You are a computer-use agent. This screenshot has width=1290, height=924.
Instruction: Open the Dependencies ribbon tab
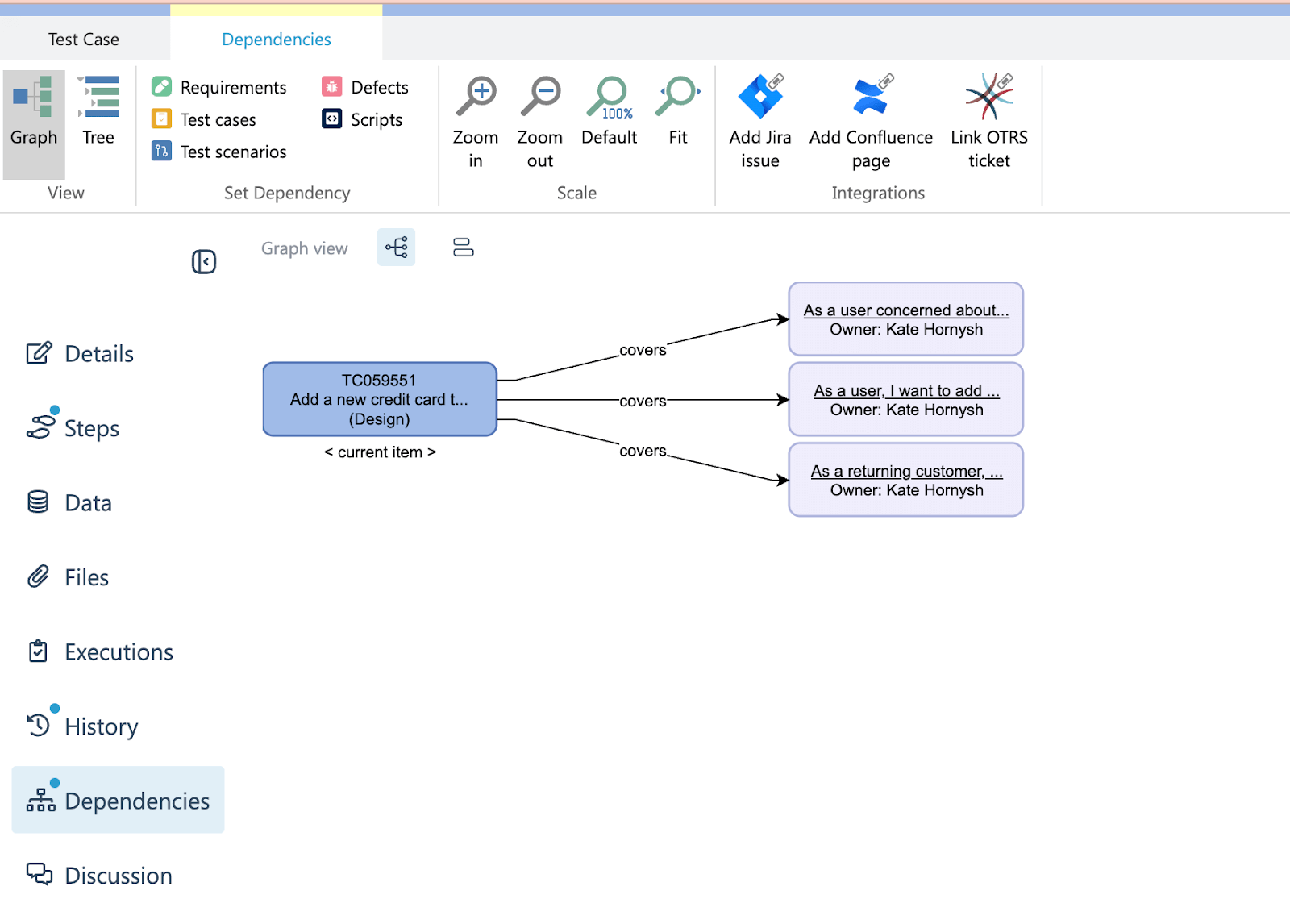coord(276,39)
